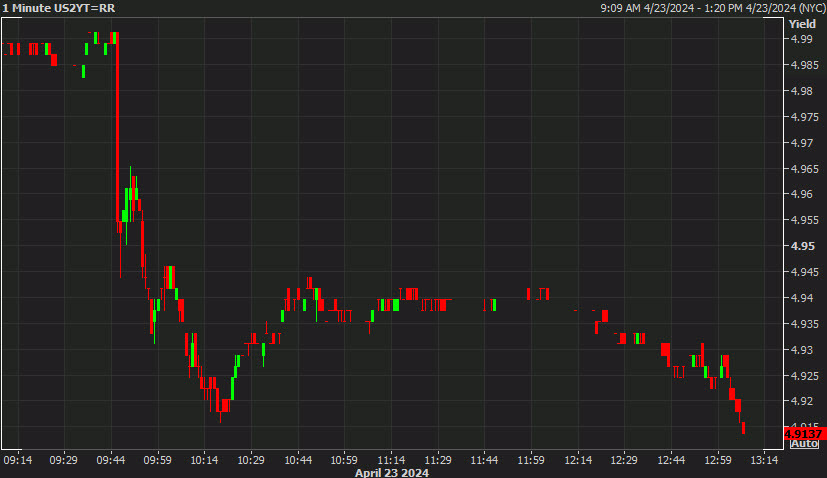
Task: Click the 4.93 yield axis value
Action: (x=802, y=349)
